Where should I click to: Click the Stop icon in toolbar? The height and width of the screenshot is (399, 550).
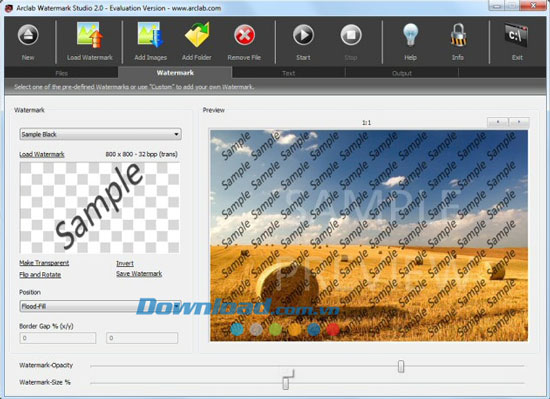(x=351, y=35)
